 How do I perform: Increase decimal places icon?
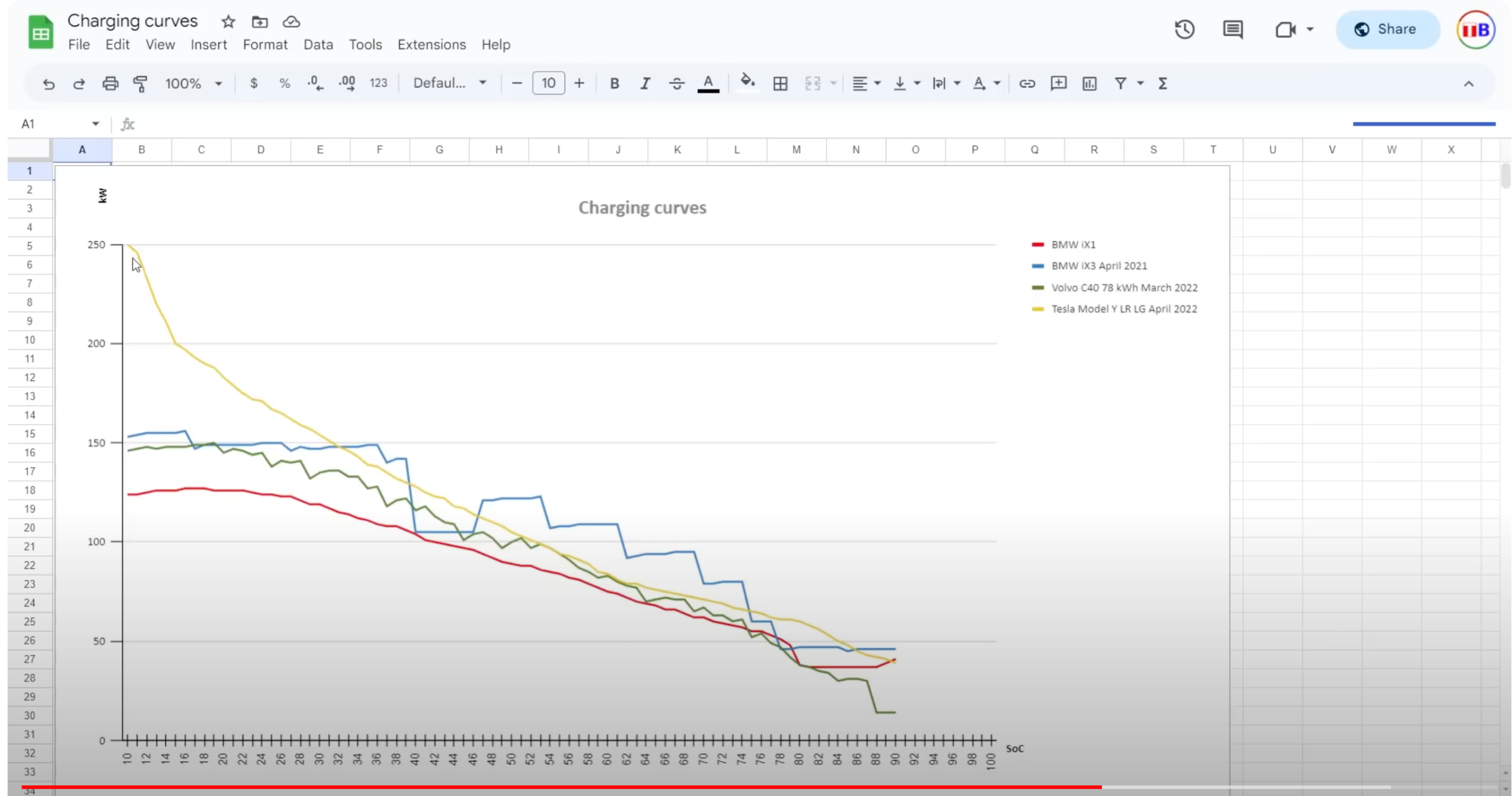pos(347,83)
